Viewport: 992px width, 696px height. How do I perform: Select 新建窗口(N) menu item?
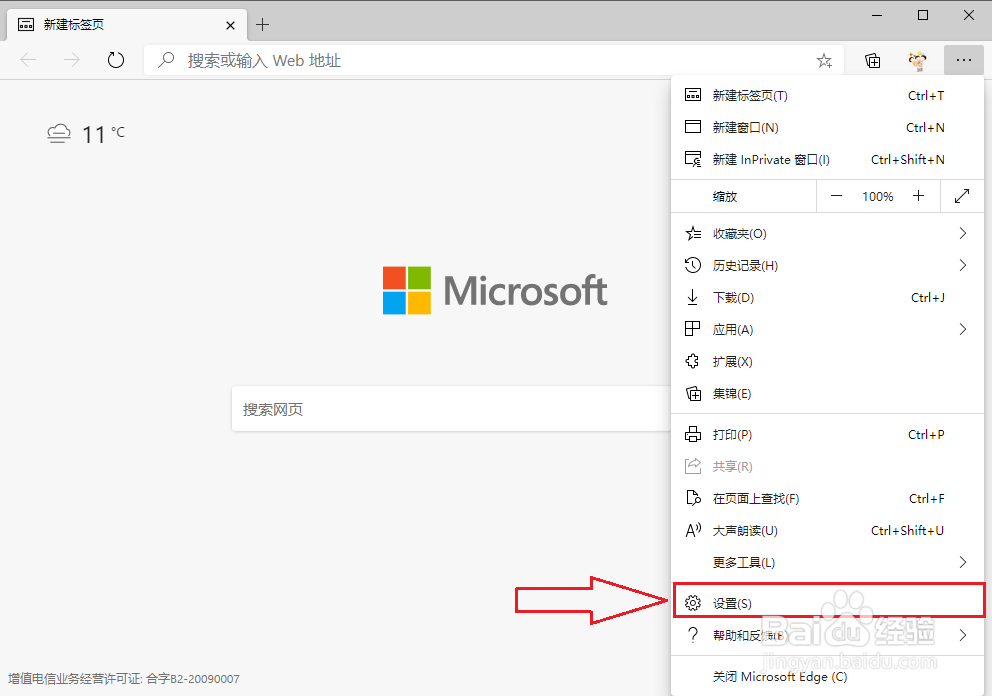[827, 127]
